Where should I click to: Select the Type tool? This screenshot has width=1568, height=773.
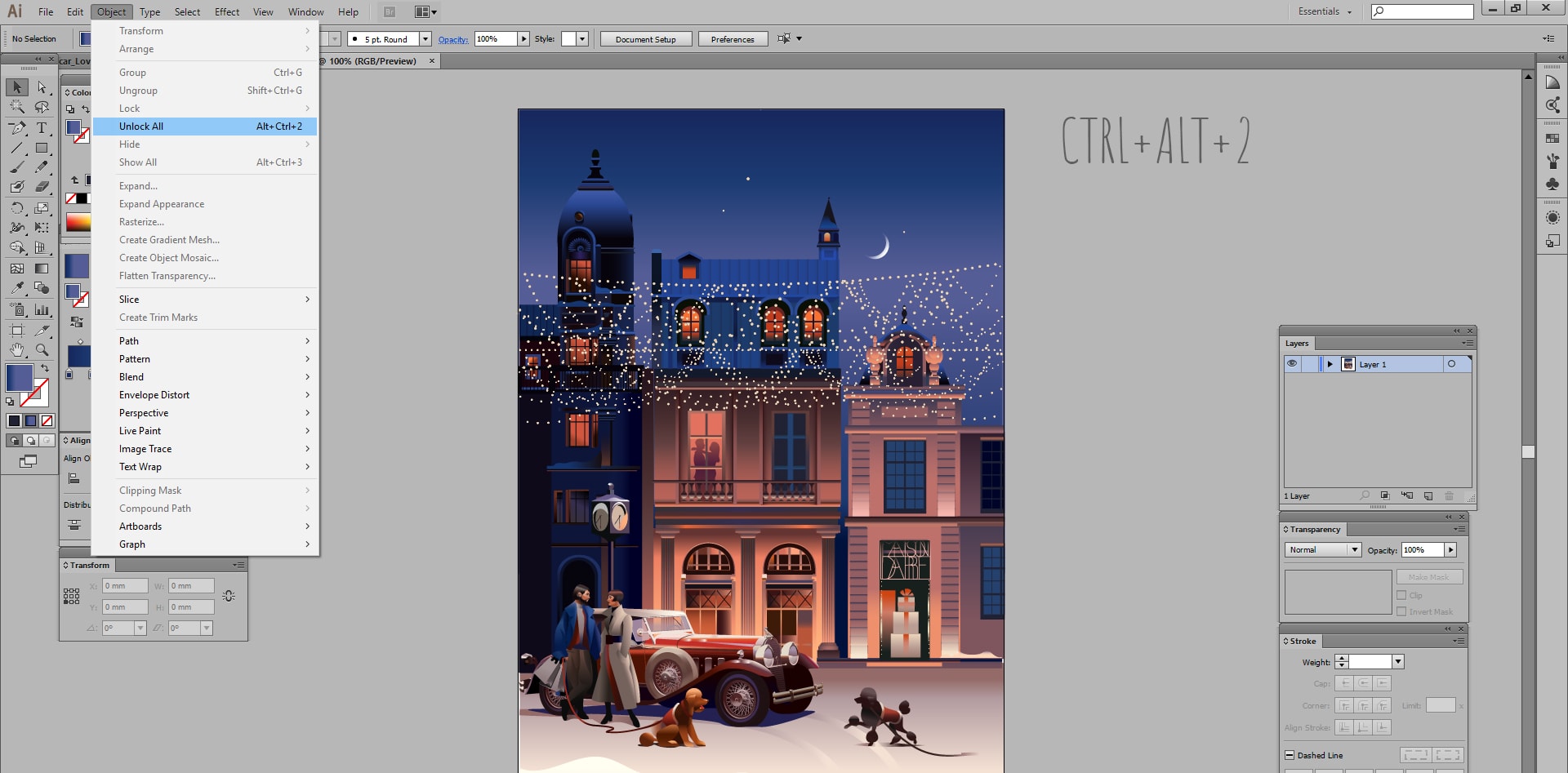tap(42, 128)
